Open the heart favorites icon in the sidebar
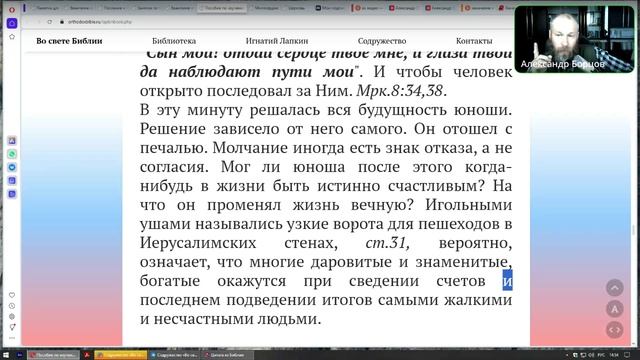The width and height of the screenshot is (640, 360). 12,295
